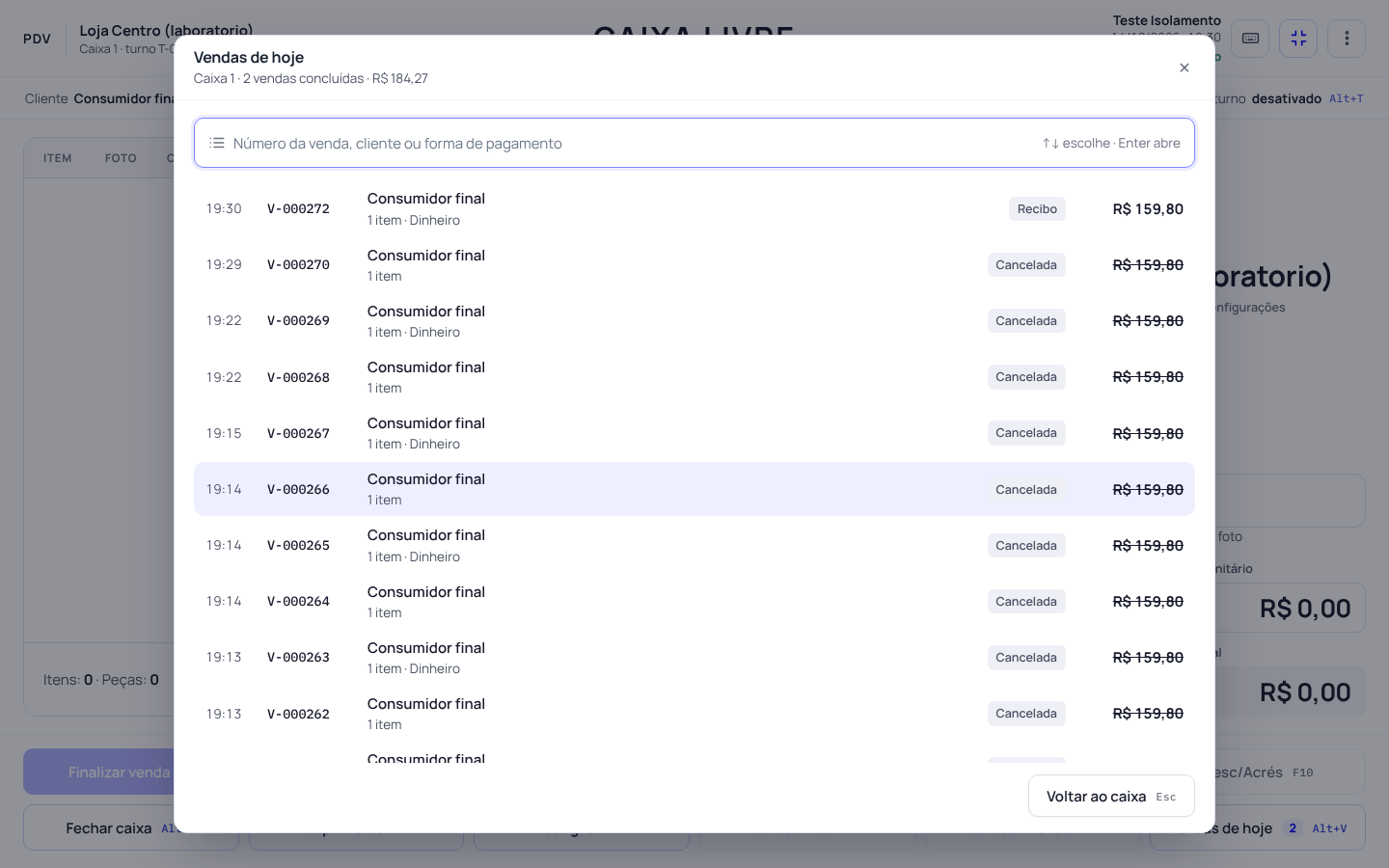Click the PDV logo label
Image resolution: width=1389 pixels, height=868 pixels.
coord(37,39)
